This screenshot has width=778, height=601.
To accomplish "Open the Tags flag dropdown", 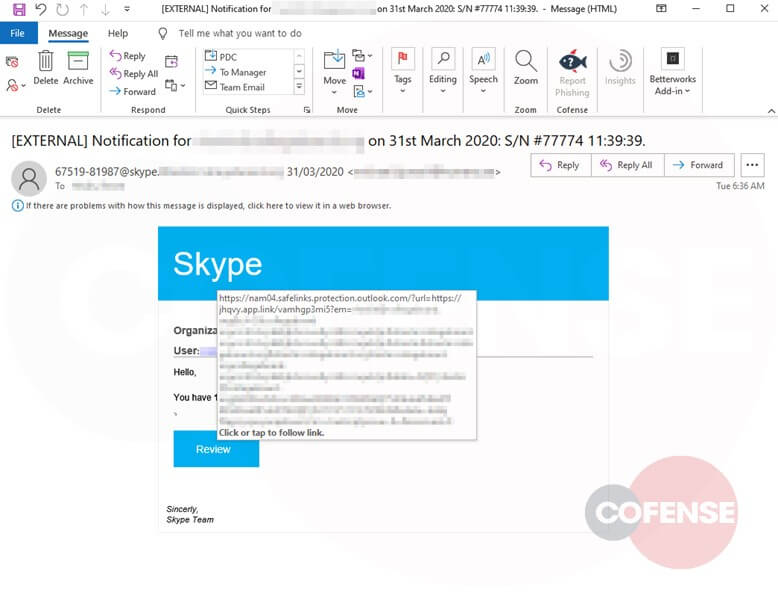I will click(x=402, y=71).
